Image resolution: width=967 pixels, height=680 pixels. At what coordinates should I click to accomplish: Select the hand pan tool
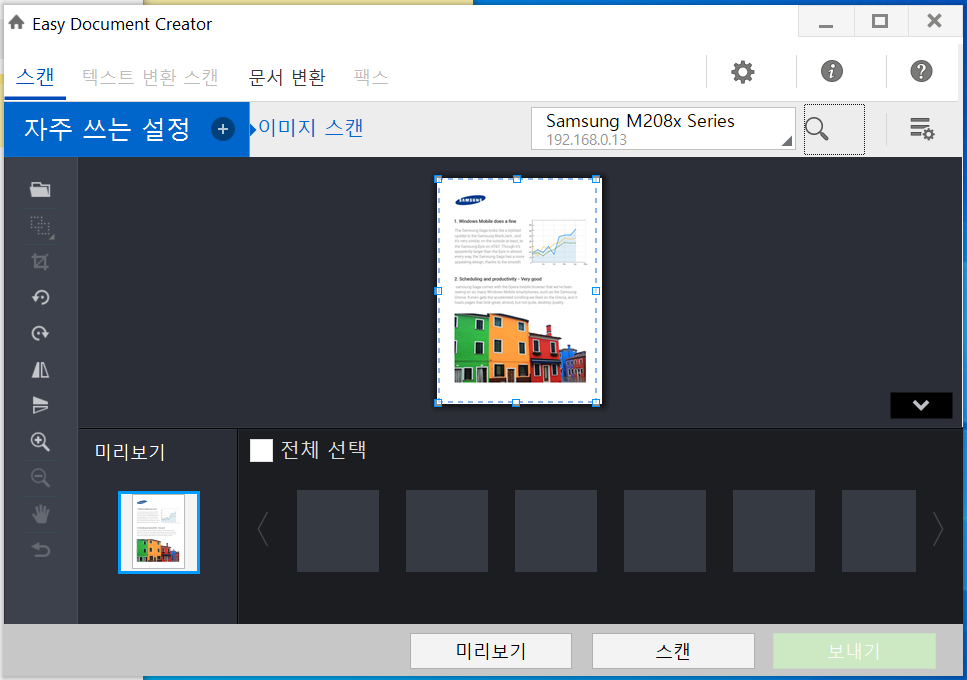[40, 514]
